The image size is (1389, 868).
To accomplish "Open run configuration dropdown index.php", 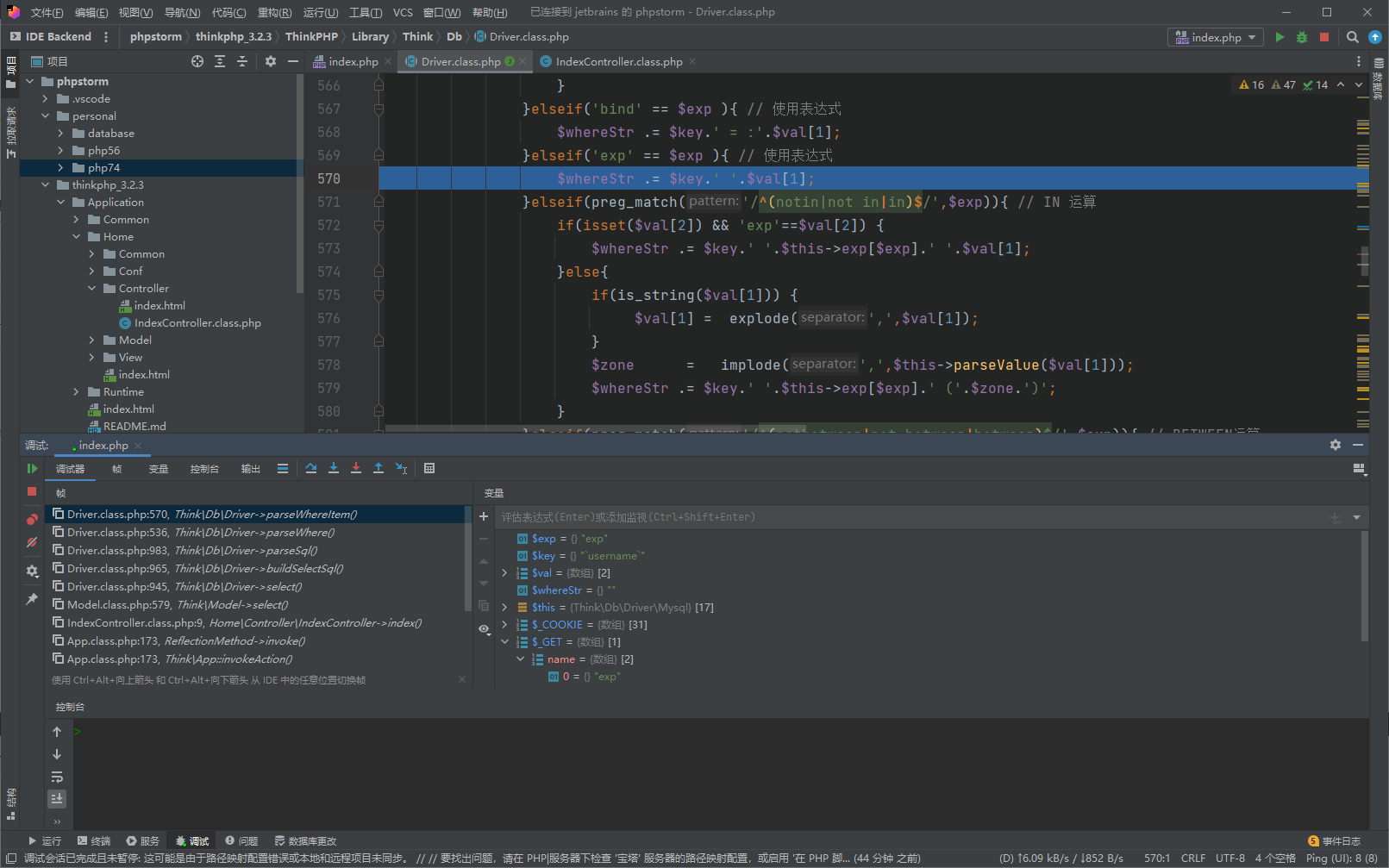I will [1216, 37].
